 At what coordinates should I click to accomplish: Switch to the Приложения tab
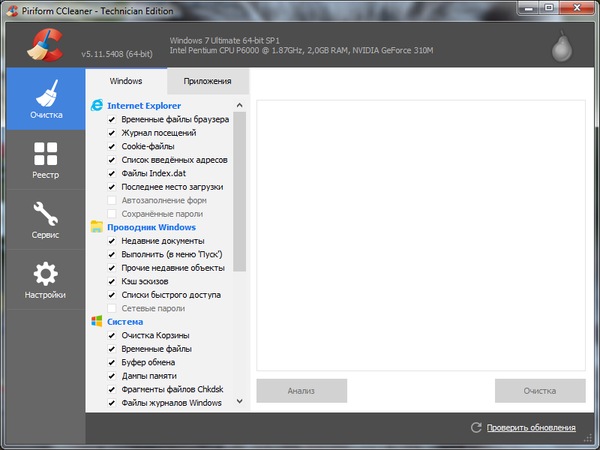click(208, 81)
